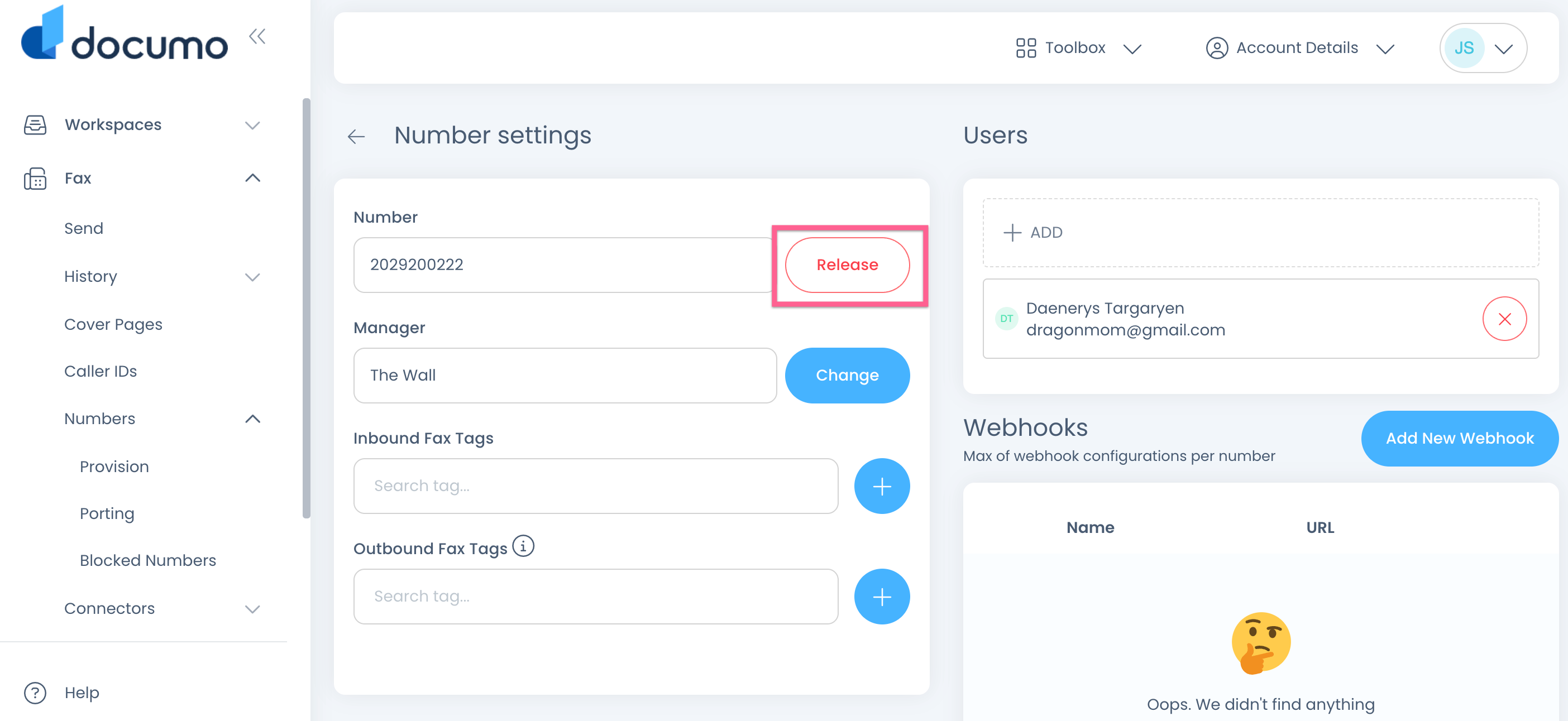Click the Webhooks heading

[x=1025, y=427]
